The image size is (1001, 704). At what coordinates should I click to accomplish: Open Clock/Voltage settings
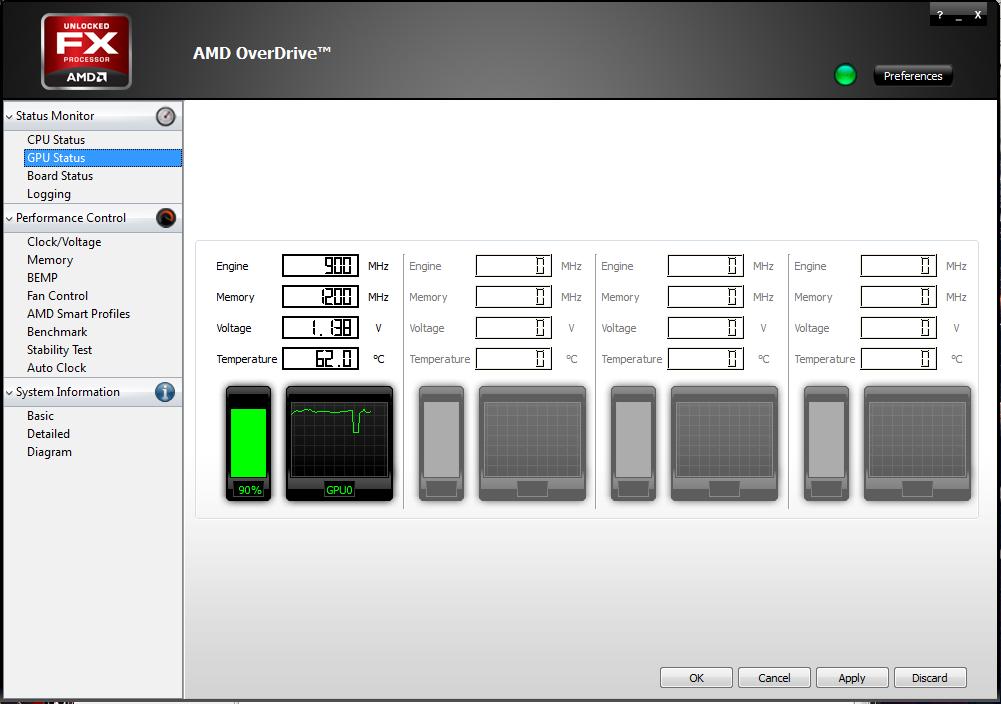[x=64, y=242]
